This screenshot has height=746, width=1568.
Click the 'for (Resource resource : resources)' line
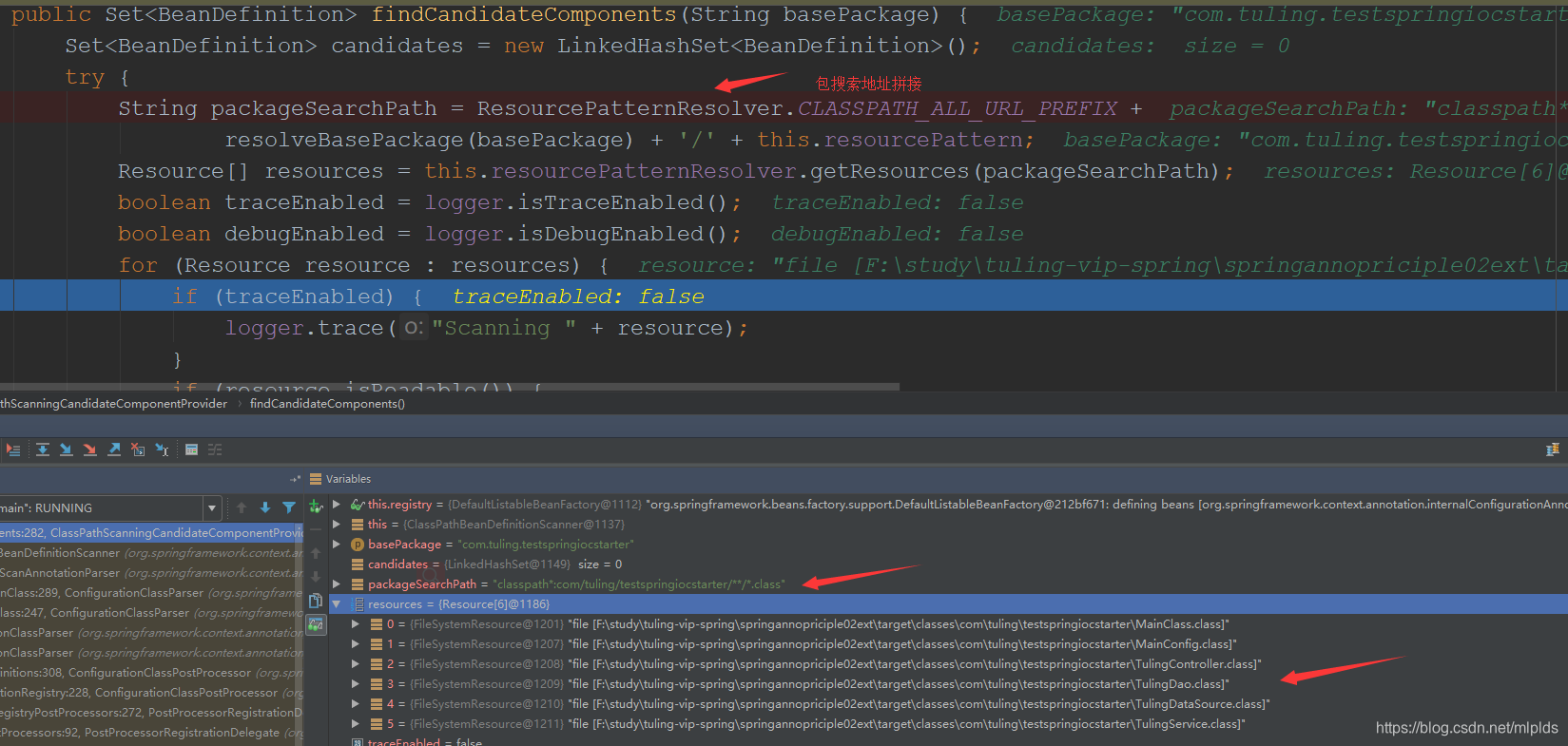pos(784,265)
